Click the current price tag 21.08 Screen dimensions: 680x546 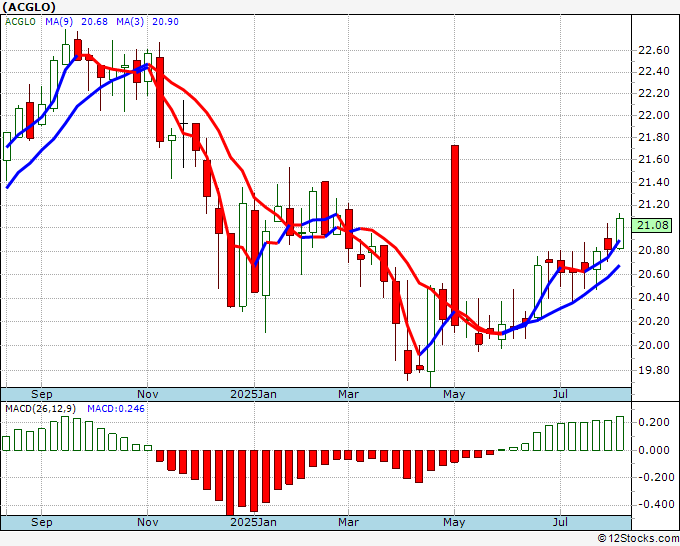pyautogui.click(x=654, y=226)
